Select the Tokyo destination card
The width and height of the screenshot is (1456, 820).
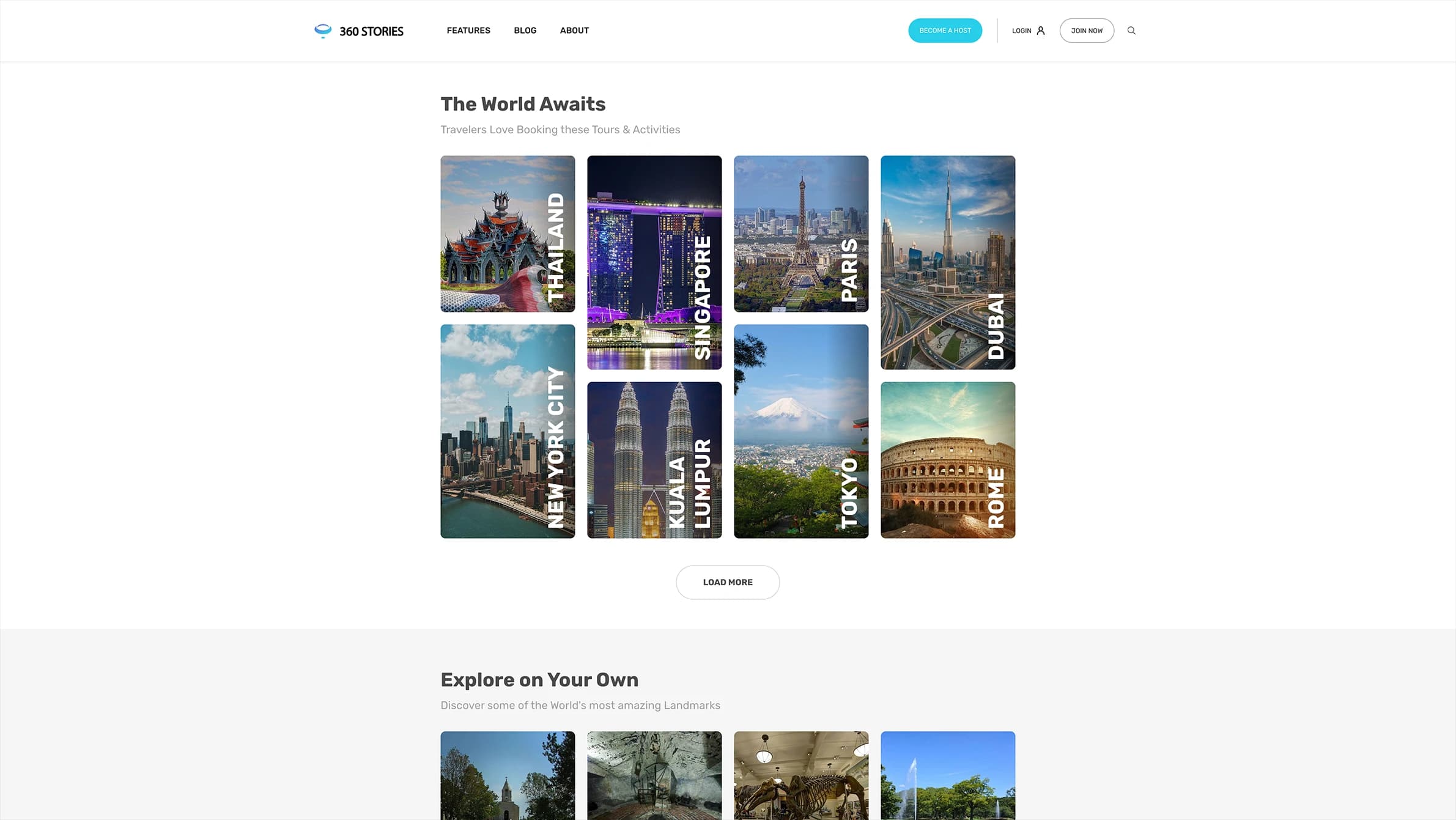[801, 431]
